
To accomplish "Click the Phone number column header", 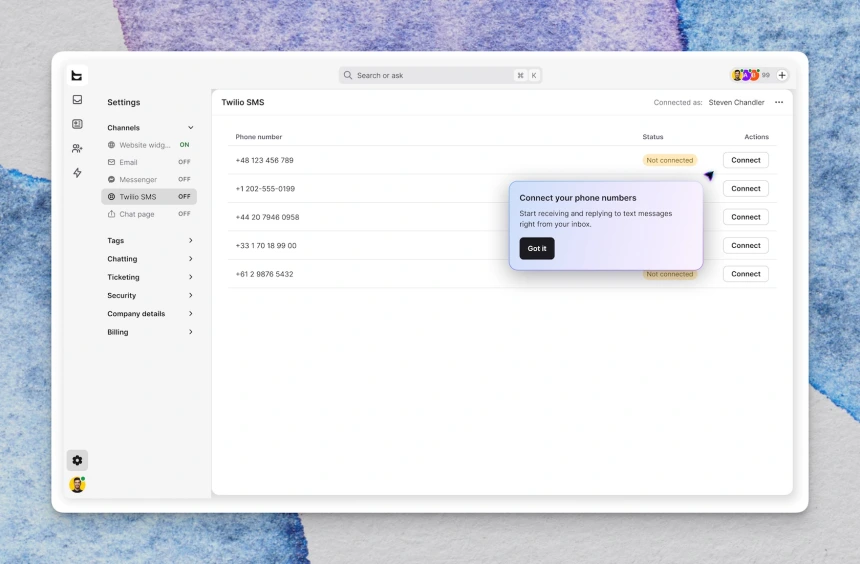I will click(259, 137).
